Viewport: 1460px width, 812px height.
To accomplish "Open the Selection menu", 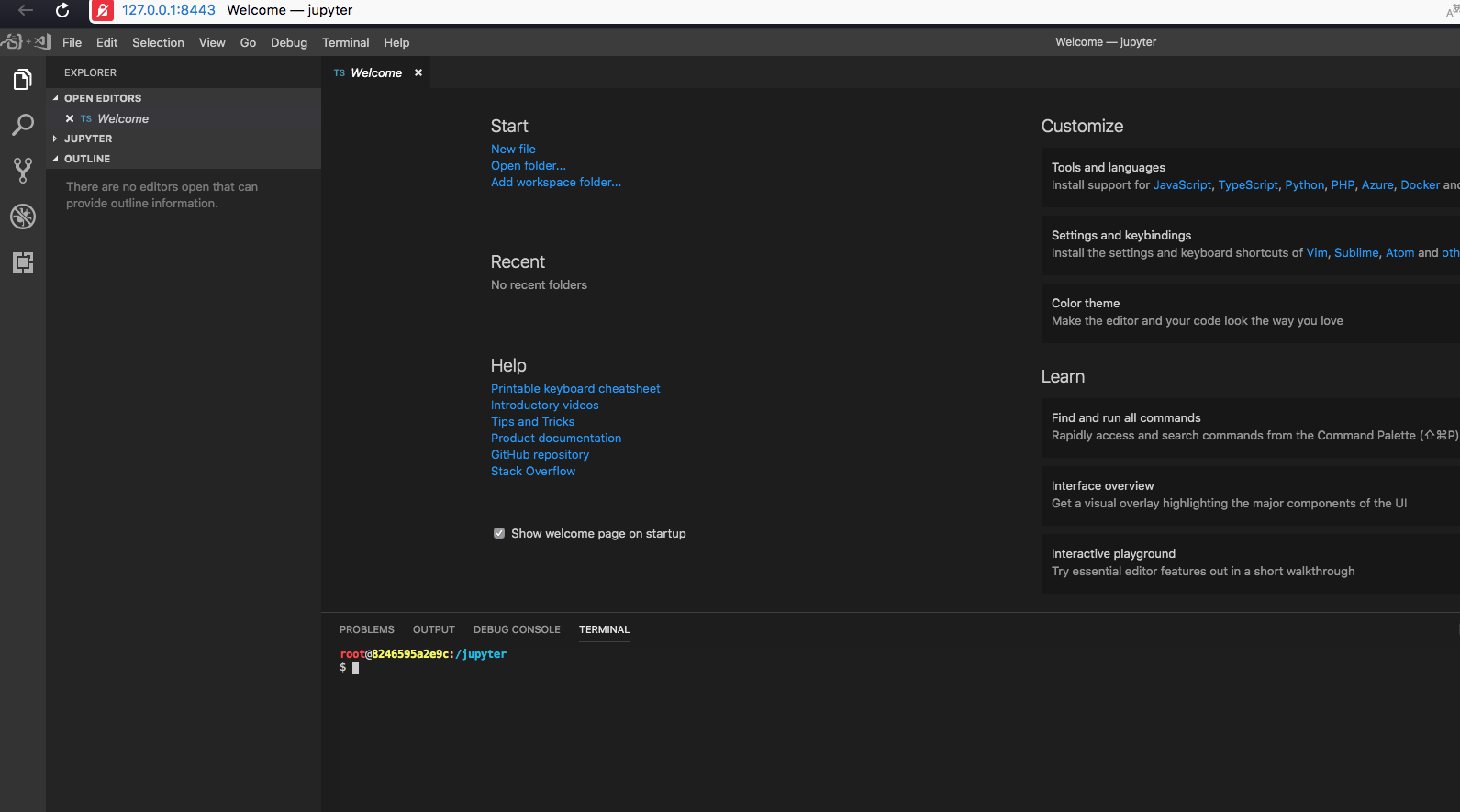I will 158,42.
